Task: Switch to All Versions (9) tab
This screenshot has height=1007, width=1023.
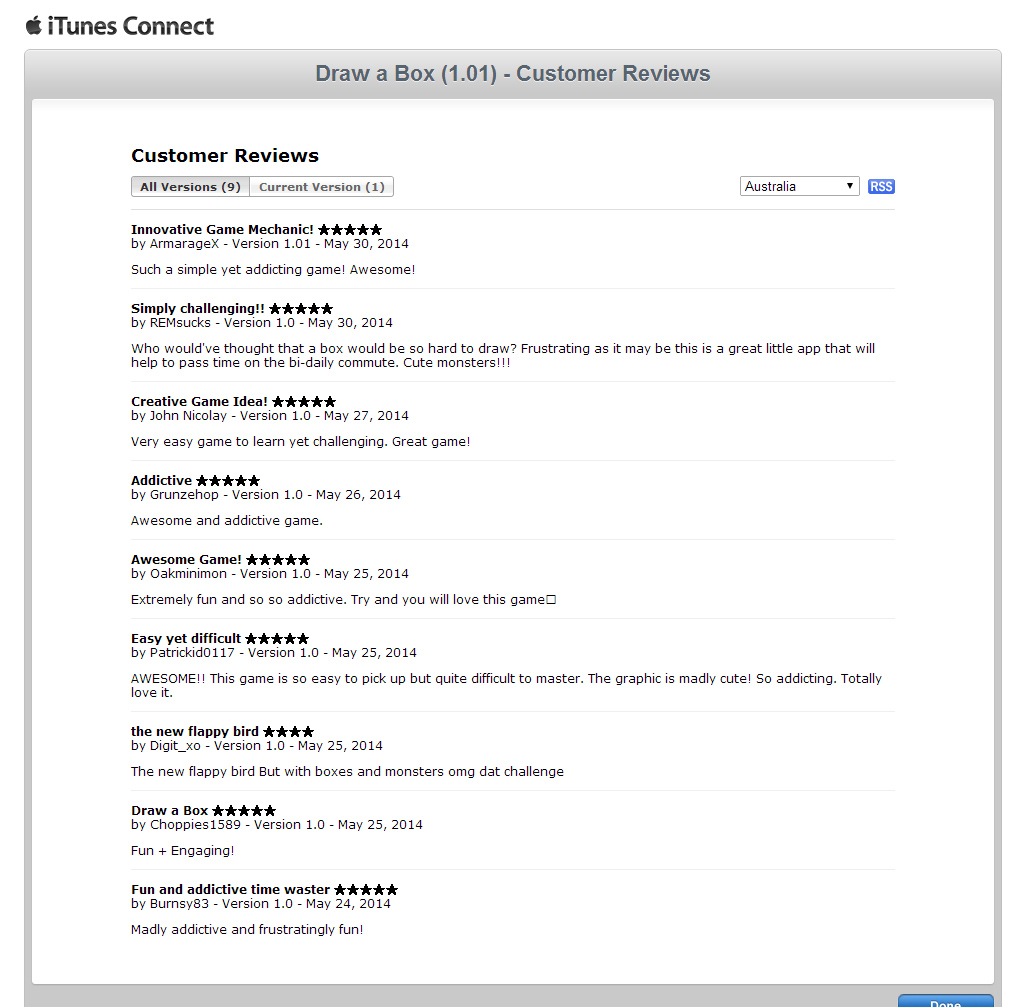Action: (190, 187)
